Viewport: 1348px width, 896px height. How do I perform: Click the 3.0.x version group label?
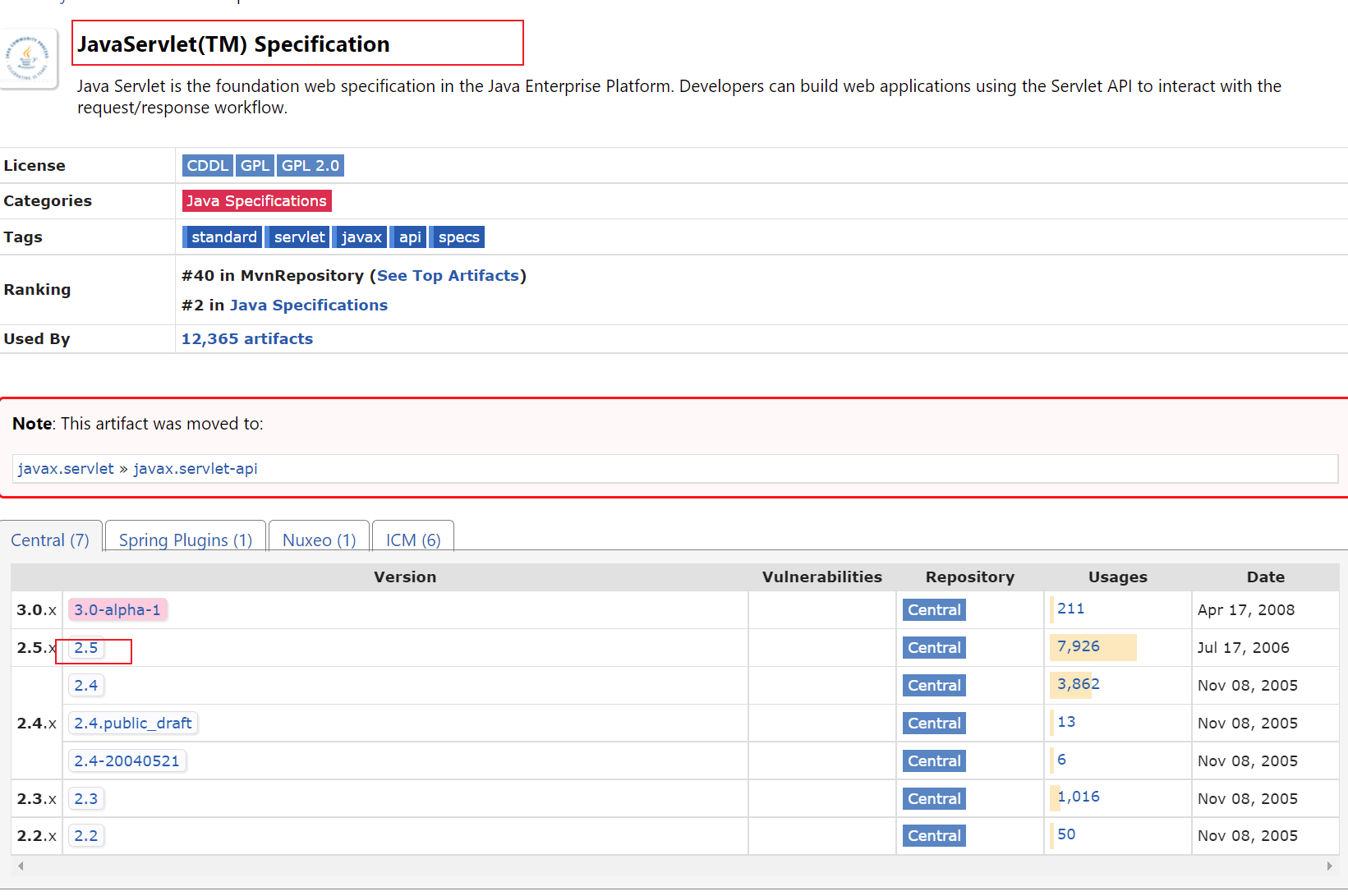coord(37,610)
